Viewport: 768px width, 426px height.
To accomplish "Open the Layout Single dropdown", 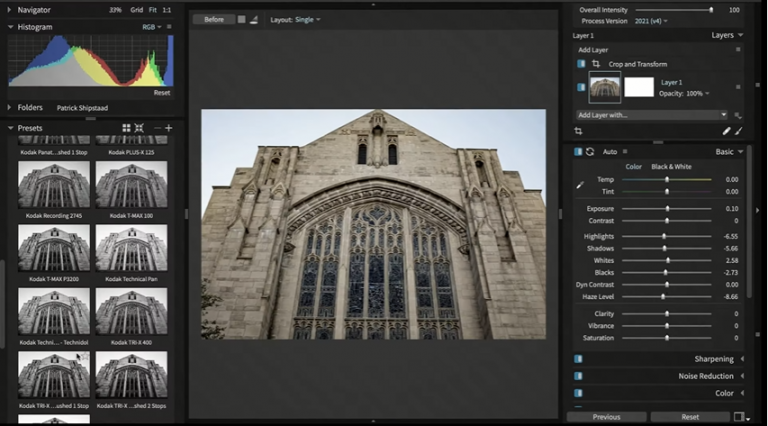I will pos(308,20).
